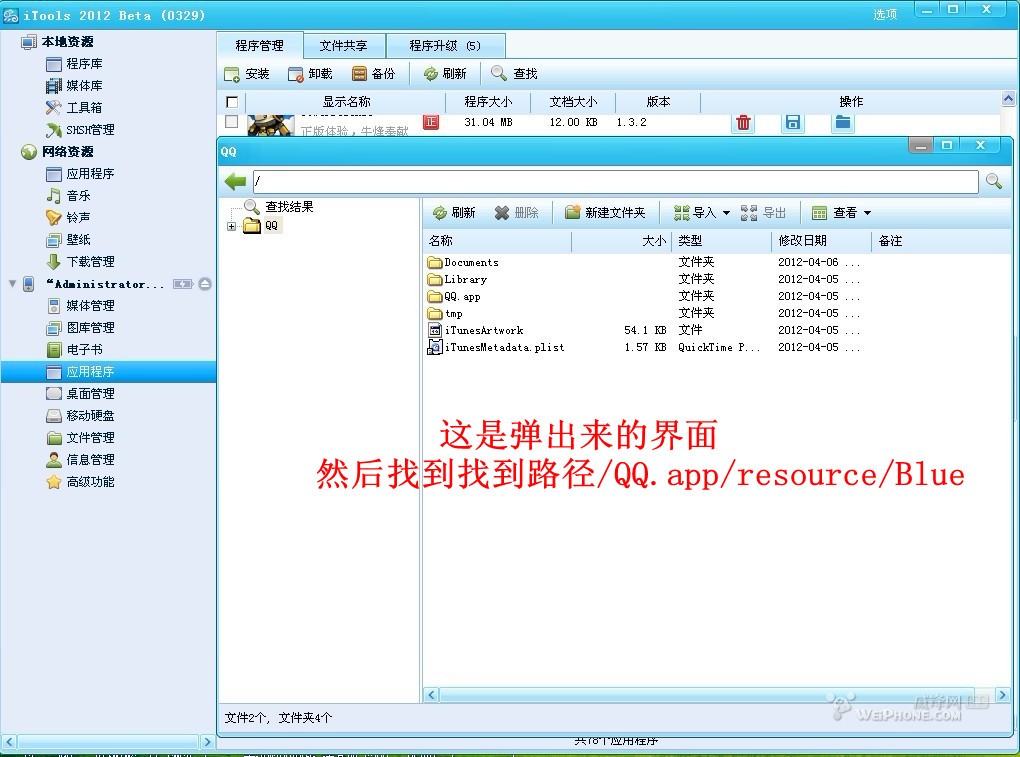Screen dimensions: 1020x757
Task: Click 查找 search toolbar button
Action: tap(515, 74)
